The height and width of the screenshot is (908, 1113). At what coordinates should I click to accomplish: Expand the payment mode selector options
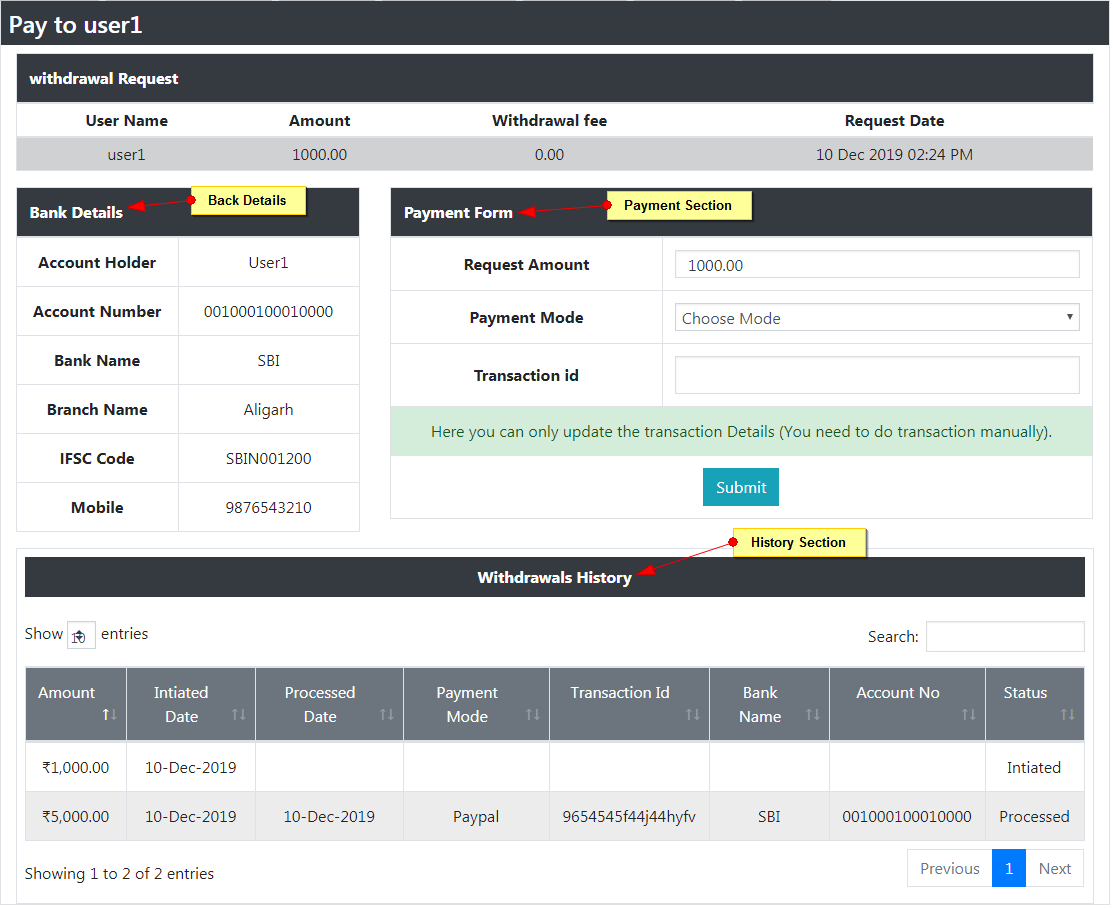[x=876, y=317]
